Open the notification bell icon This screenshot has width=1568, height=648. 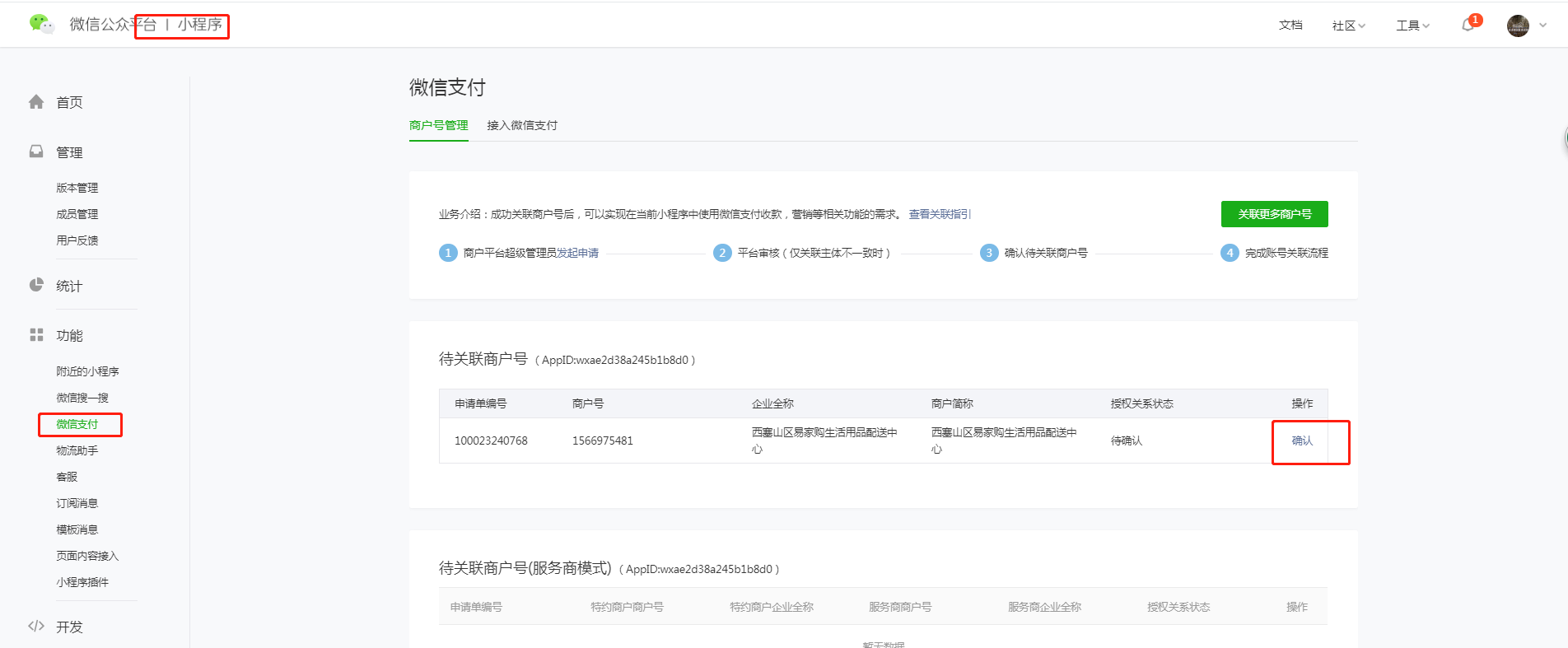click(x=1468, y=26)
